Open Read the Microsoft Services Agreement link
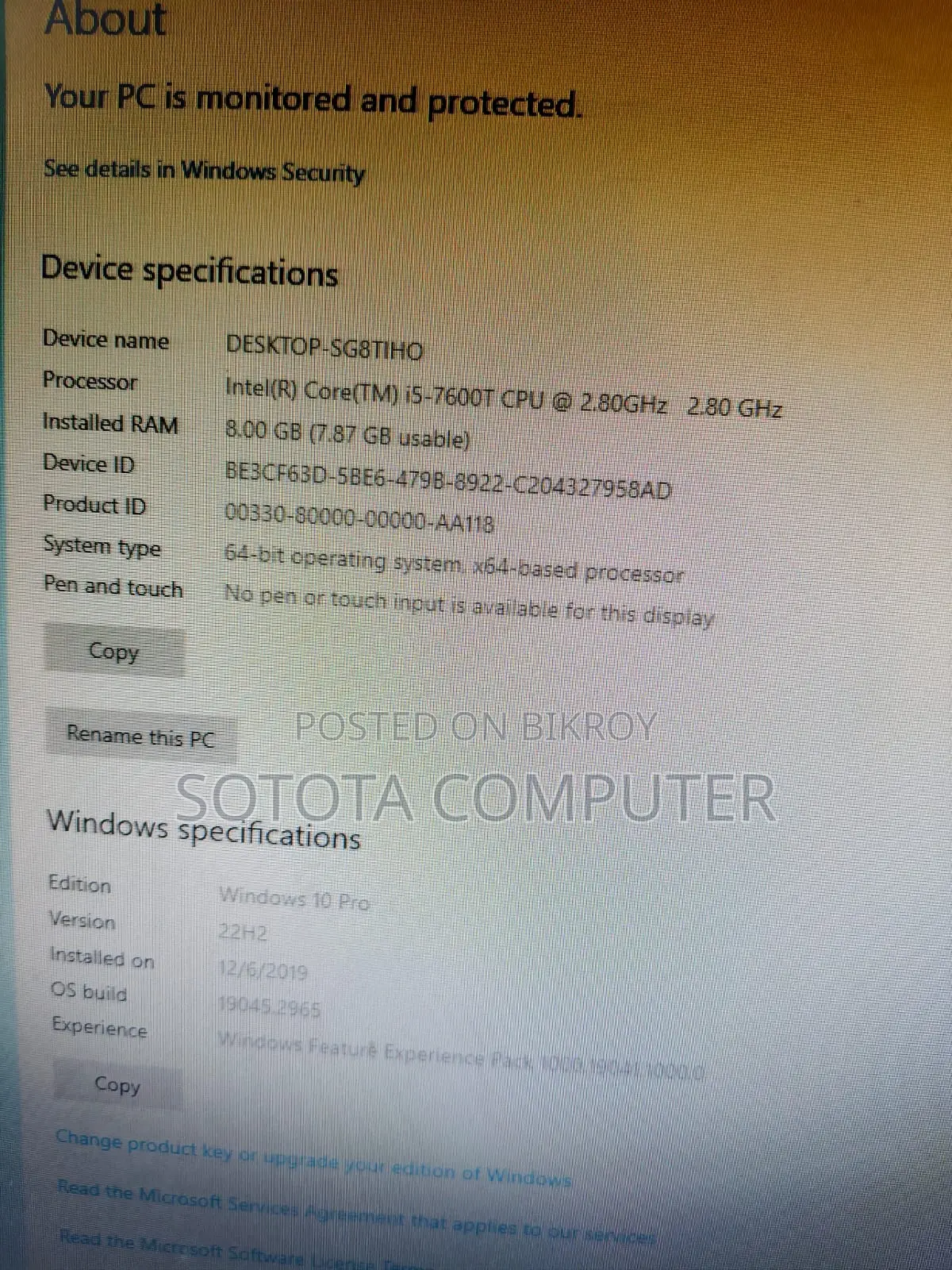Viewport: 952px width, 1270px height. [x=356, y=1212]
